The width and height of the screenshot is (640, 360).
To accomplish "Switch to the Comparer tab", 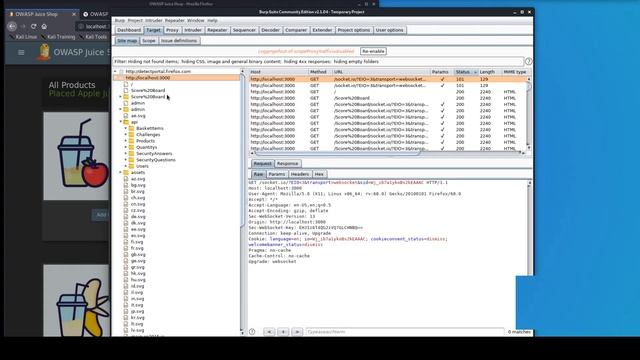I will coord(296,30).
